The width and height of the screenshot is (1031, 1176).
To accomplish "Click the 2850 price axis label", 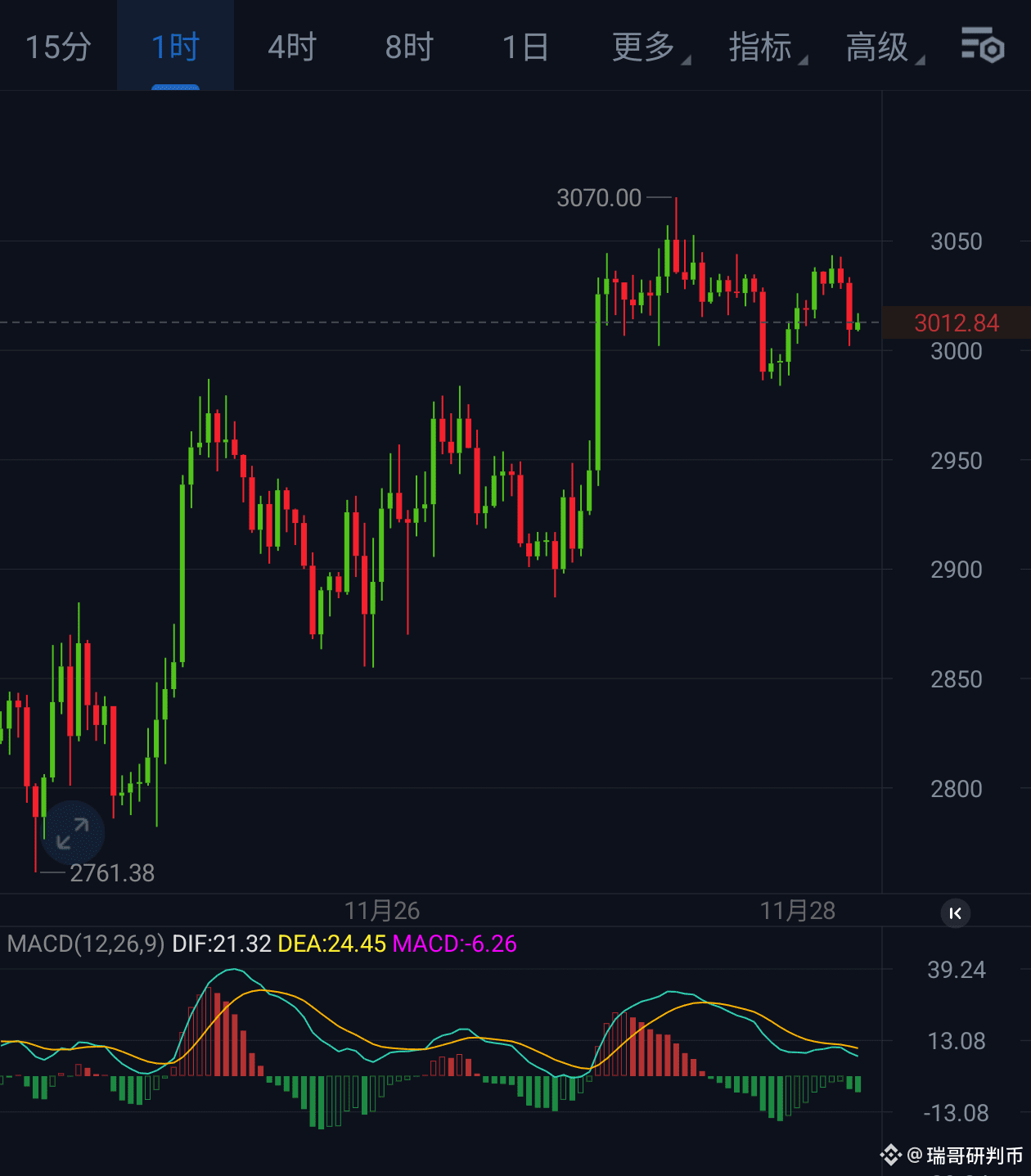I will pos(957,680).
